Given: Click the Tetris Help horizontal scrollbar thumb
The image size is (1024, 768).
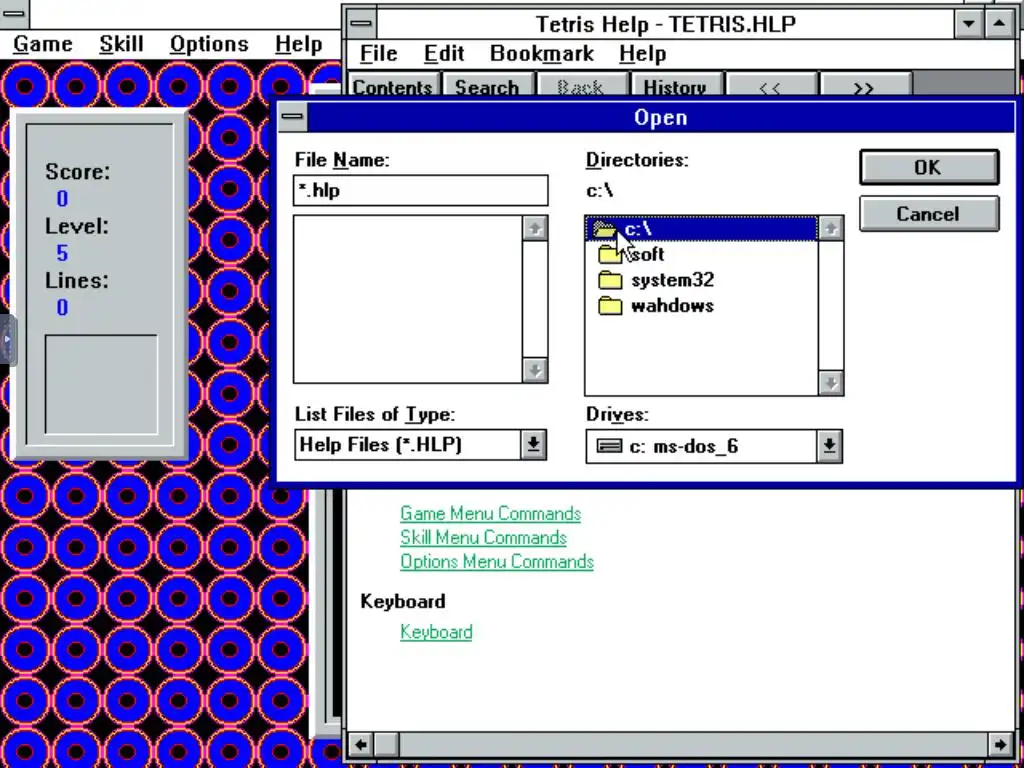Looking at the screenshot, I should point(386,744).
